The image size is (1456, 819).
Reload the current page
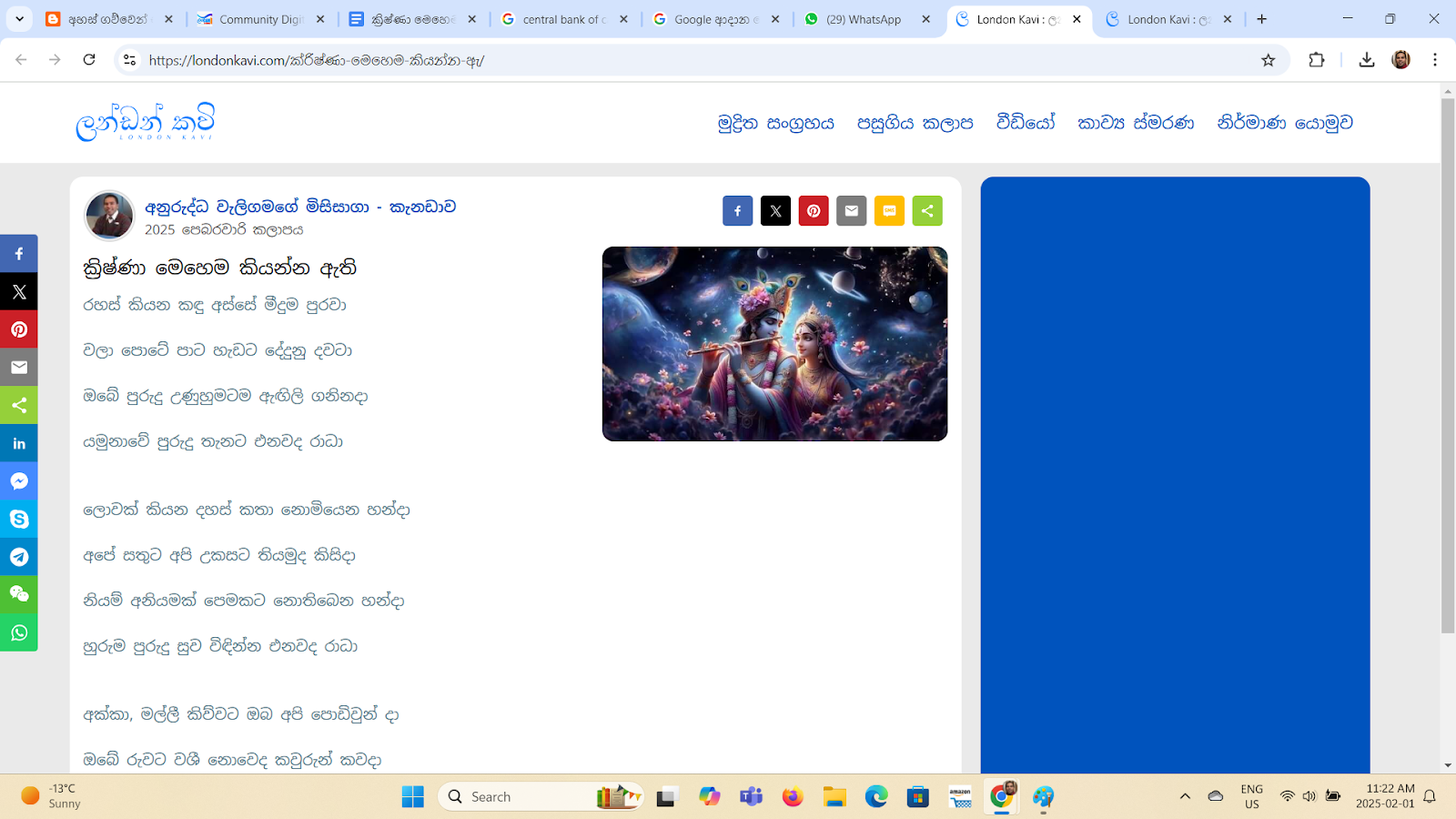(89, 60)
